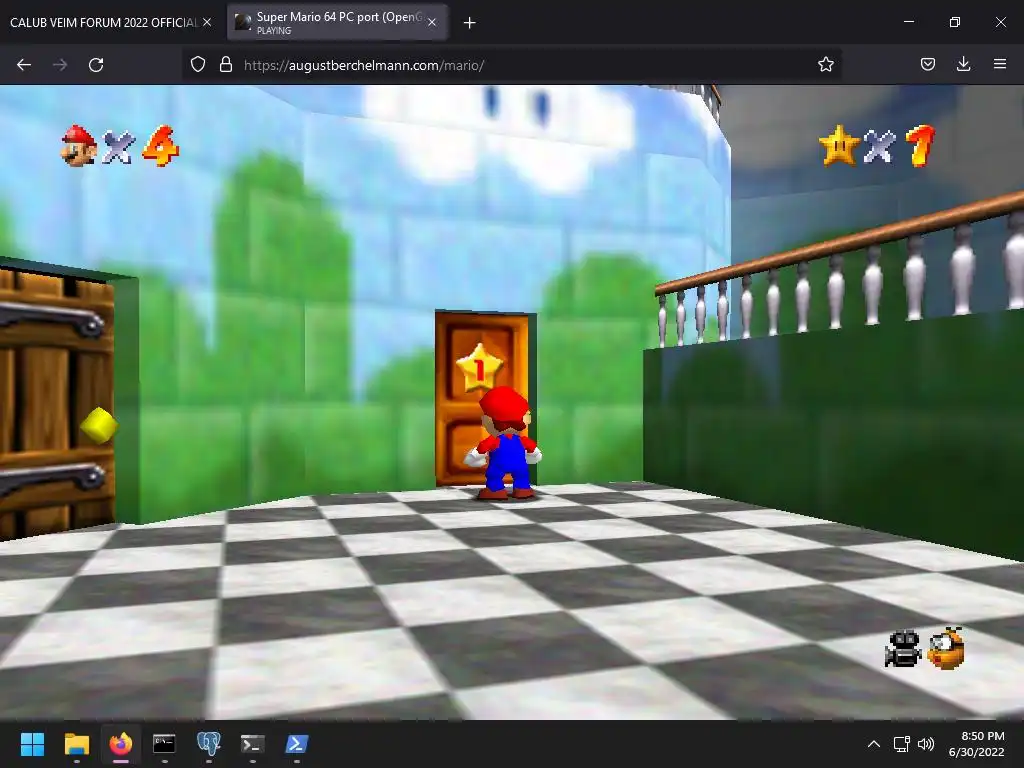
Task: Click the lives count number 4
Action: point(161,146)
